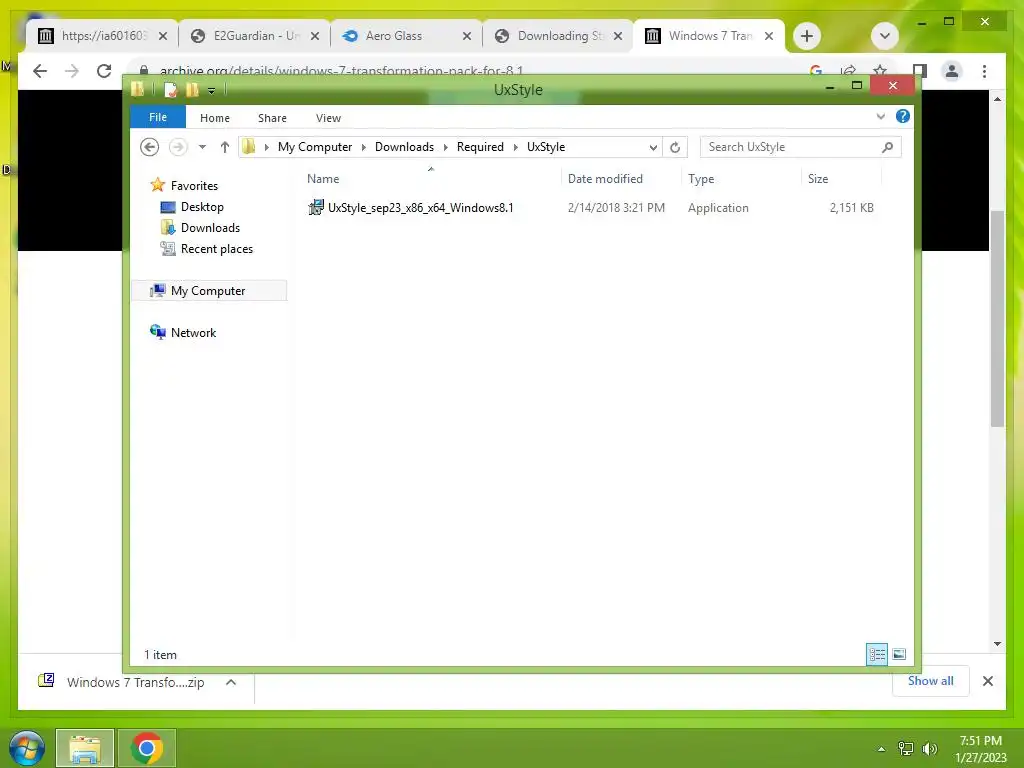Switch to the Home ribbon tab
The height and width of the screenshot is (768, 1024).
pyautogui.click(x=215, y=118)
